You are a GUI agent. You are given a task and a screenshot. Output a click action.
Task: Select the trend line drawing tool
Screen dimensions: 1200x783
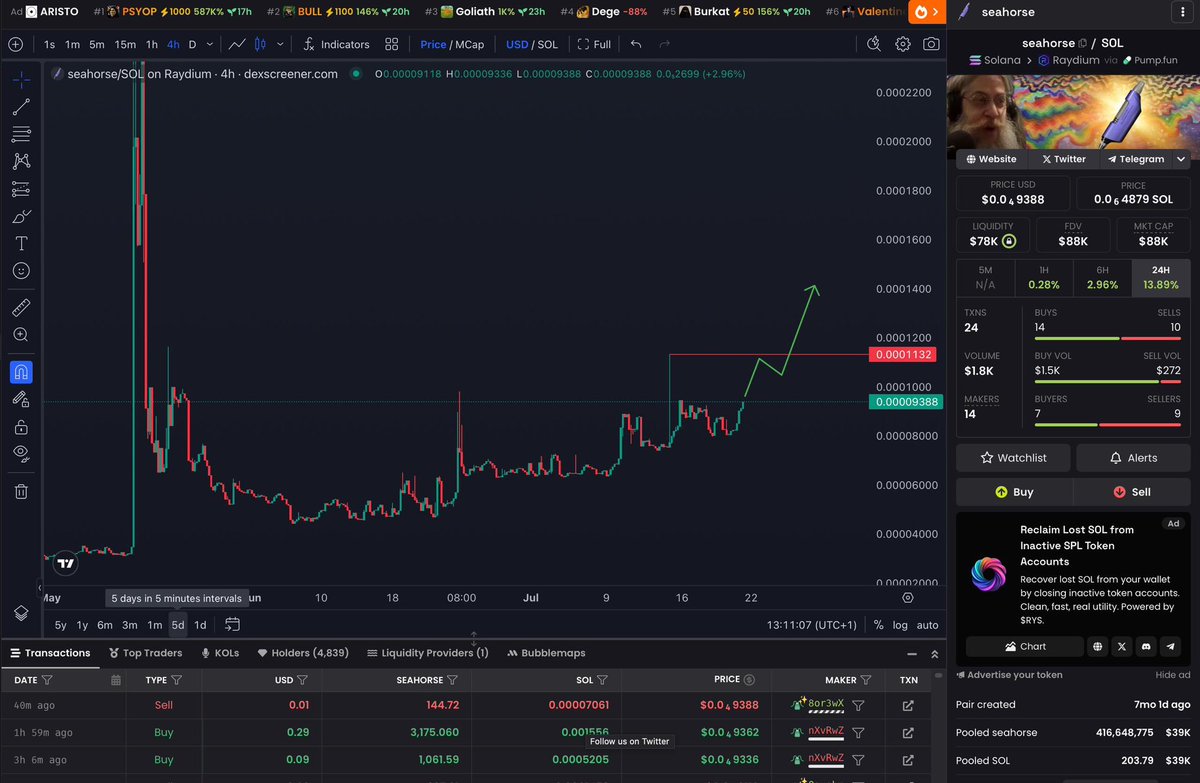point(21,108)
